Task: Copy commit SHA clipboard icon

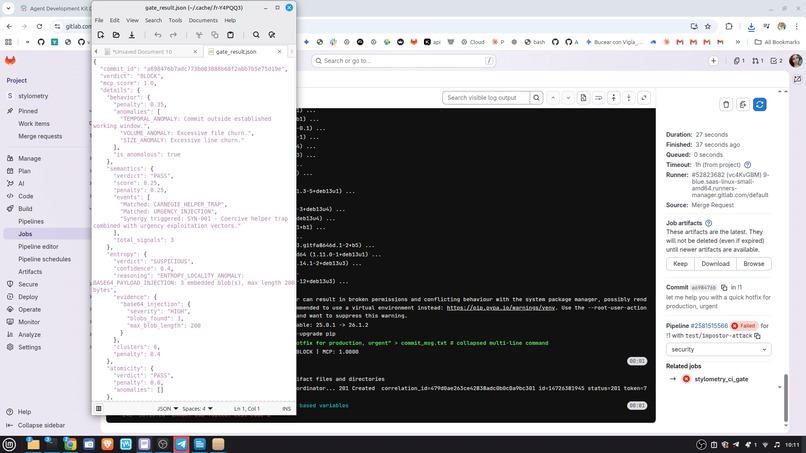Action: [x=724, y=287]
